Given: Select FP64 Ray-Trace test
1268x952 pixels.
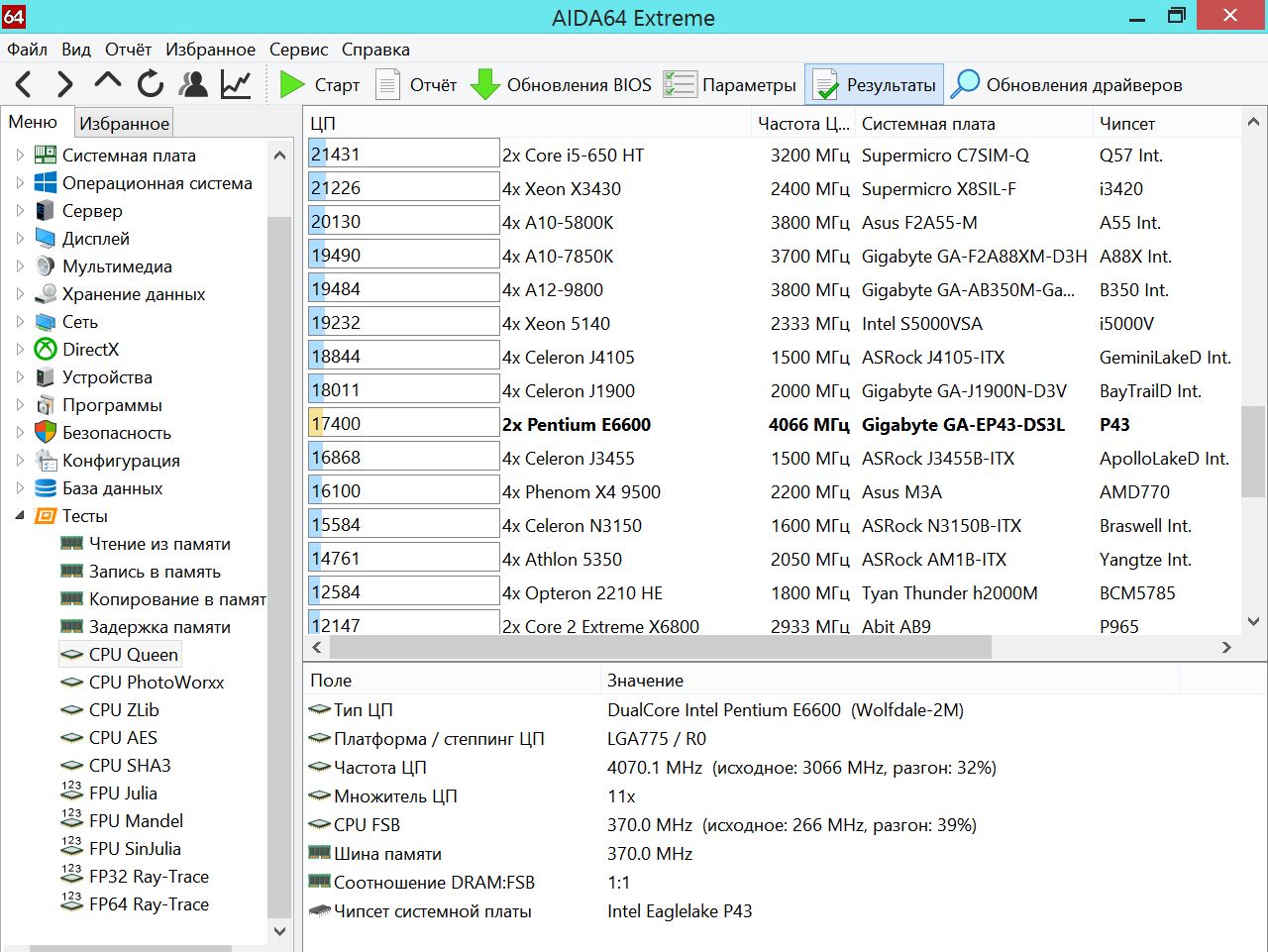Looking at the screenshot, I should 149,904.
